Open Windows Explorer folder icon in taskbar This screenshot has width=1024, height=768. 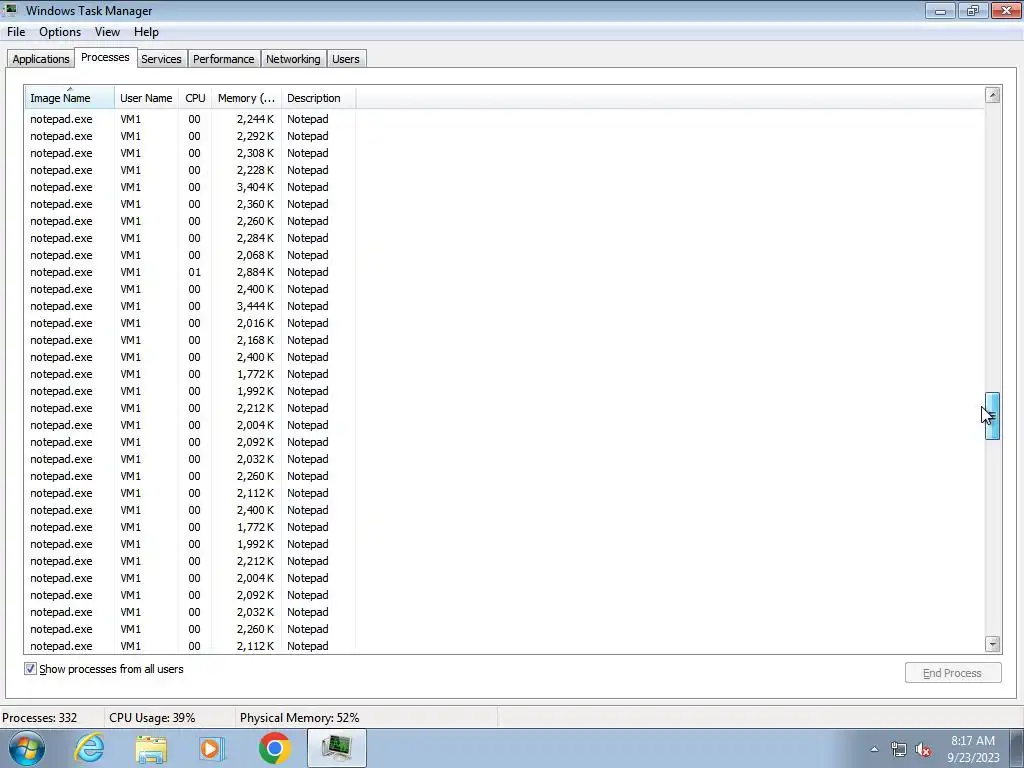pyautogui.click(x=151, y=749)
